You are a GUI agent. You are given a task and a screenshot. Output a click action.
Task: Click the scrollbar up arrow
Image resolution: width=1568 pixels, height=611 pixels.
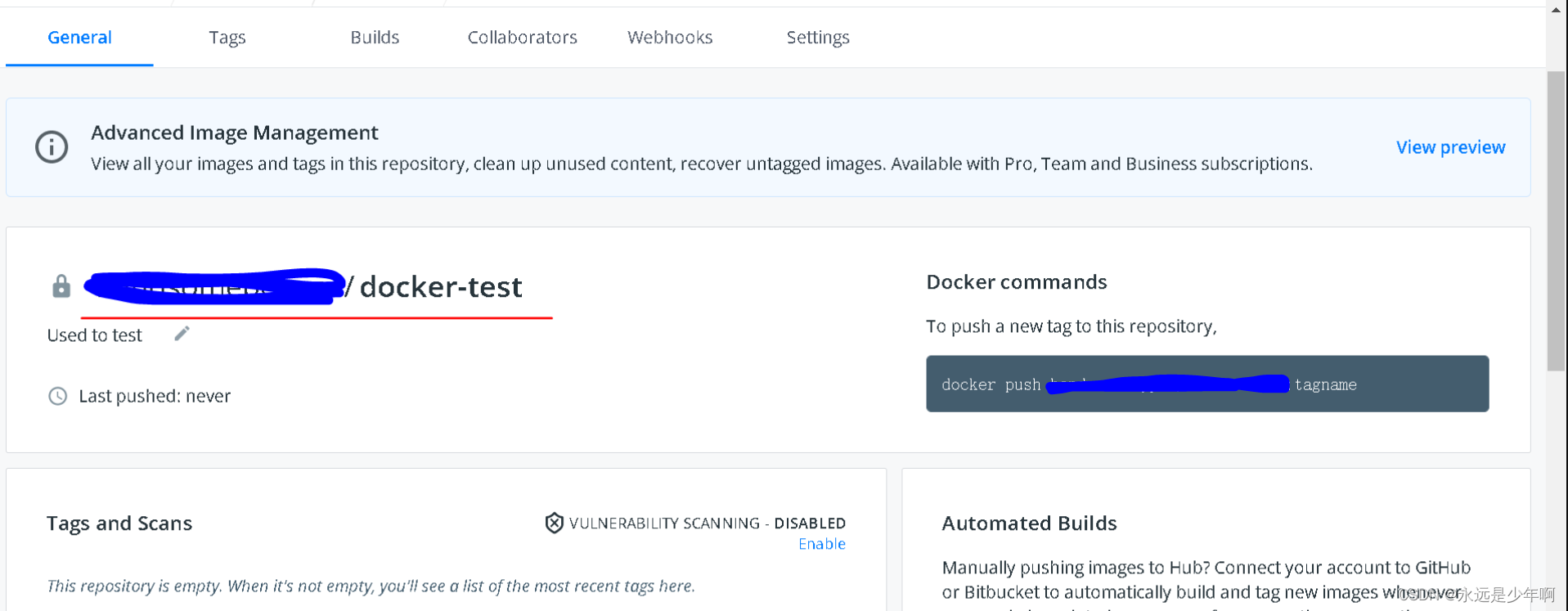tap(1556, 10)
